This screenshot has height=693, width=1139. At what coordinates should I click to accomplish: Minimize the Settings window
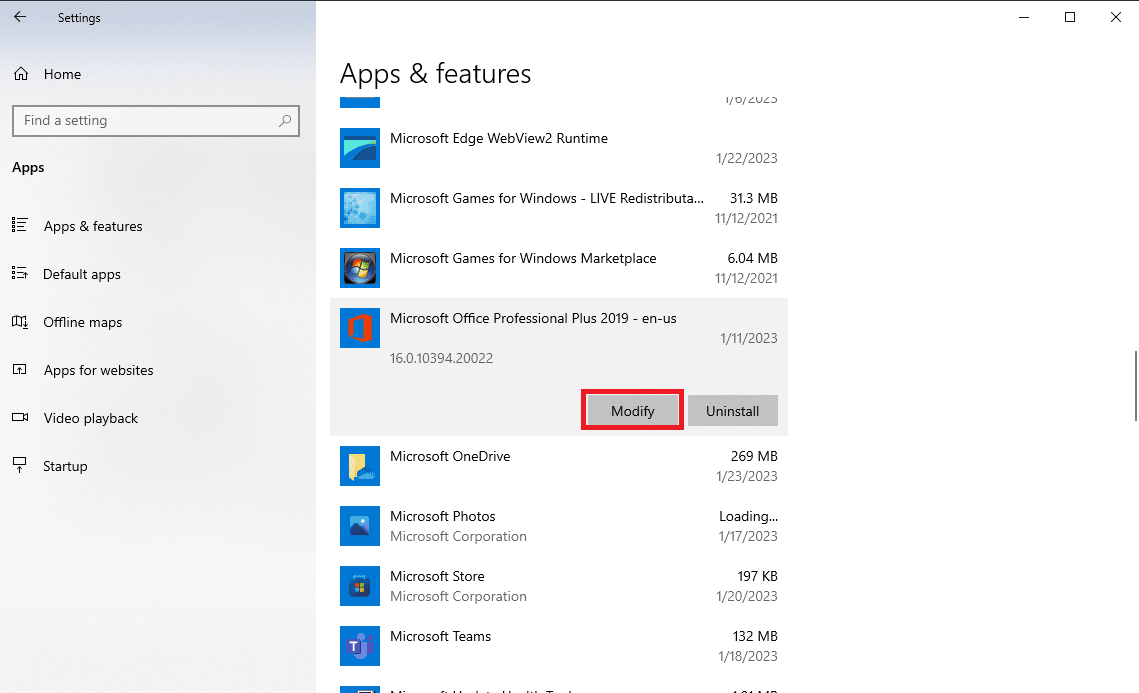pos(1024,17)
